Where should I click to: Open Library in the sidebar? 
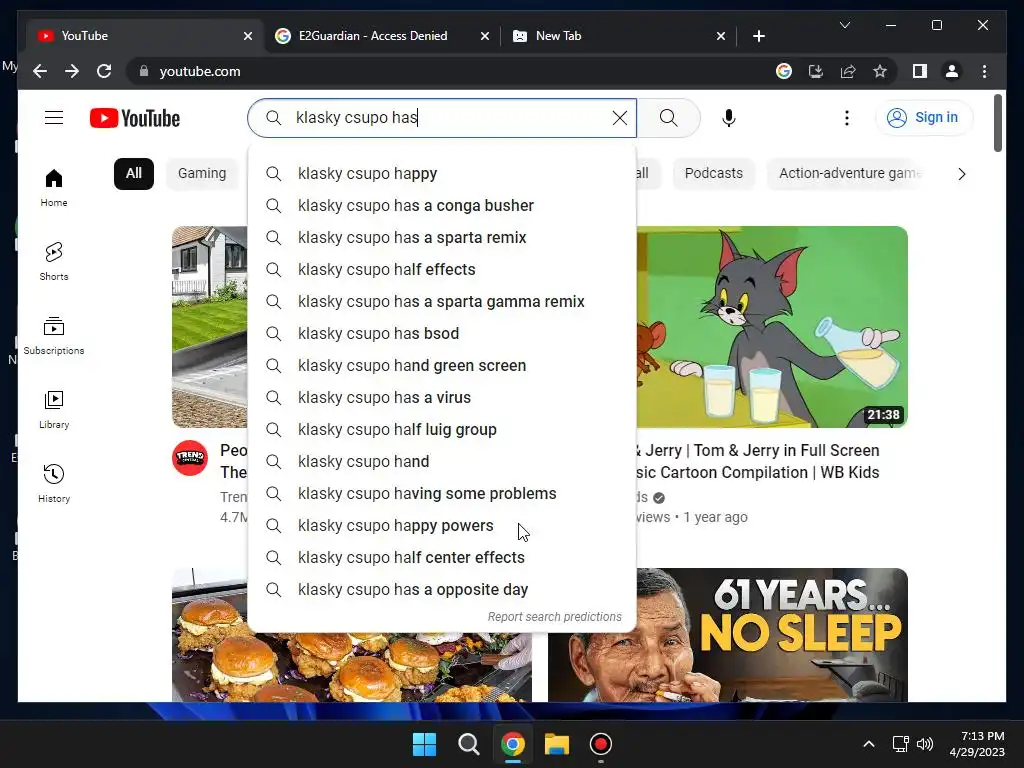[54, 409]
